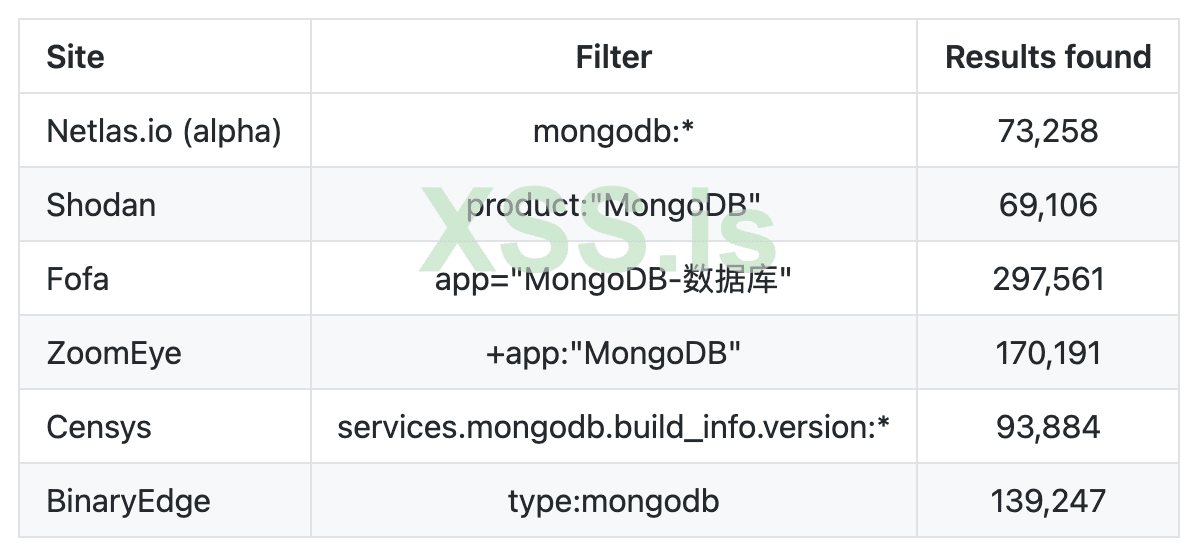
Task: Select the 297,561 results value
Action: [1048, 279]
